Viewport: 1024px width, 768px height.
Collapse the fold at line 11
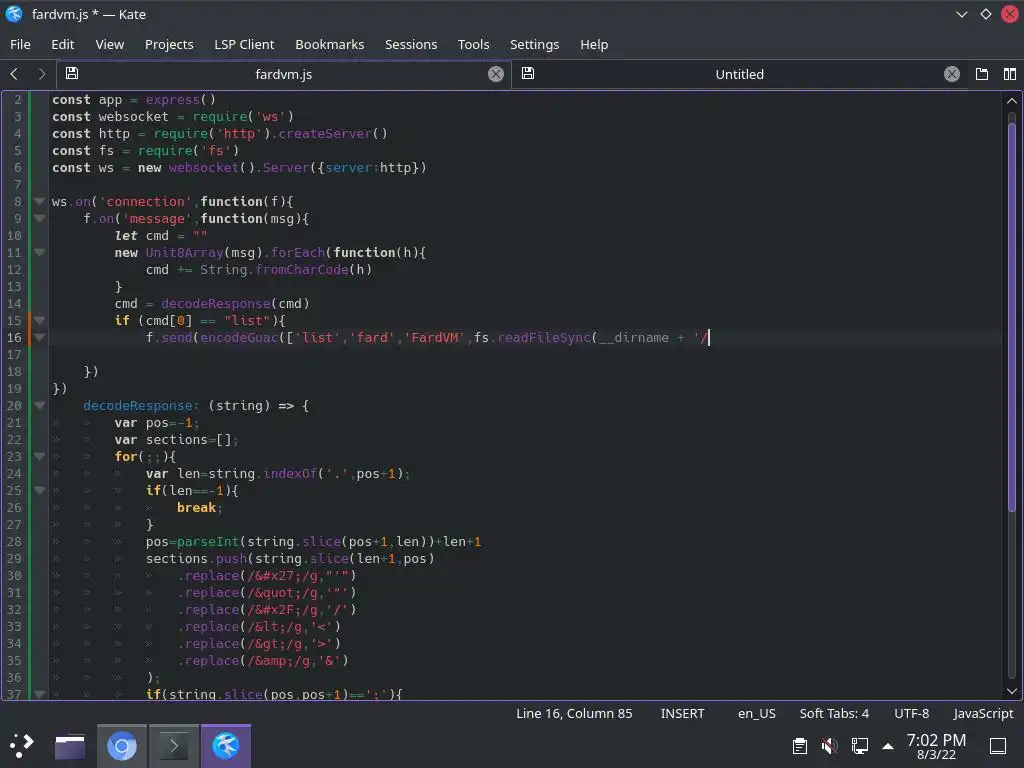pyautogui.click(x=39, y=252)
